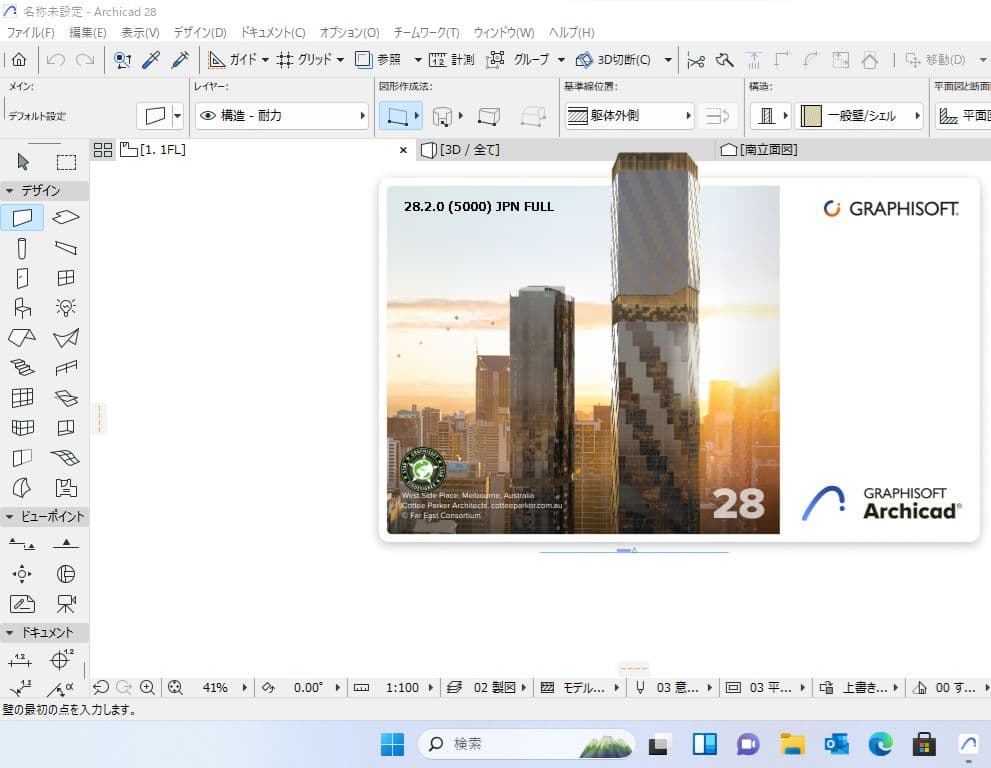This screenshot has width=991, height=768.
Task: Choose the Door tool in the toolbox
Action: [x=22, y=278]
